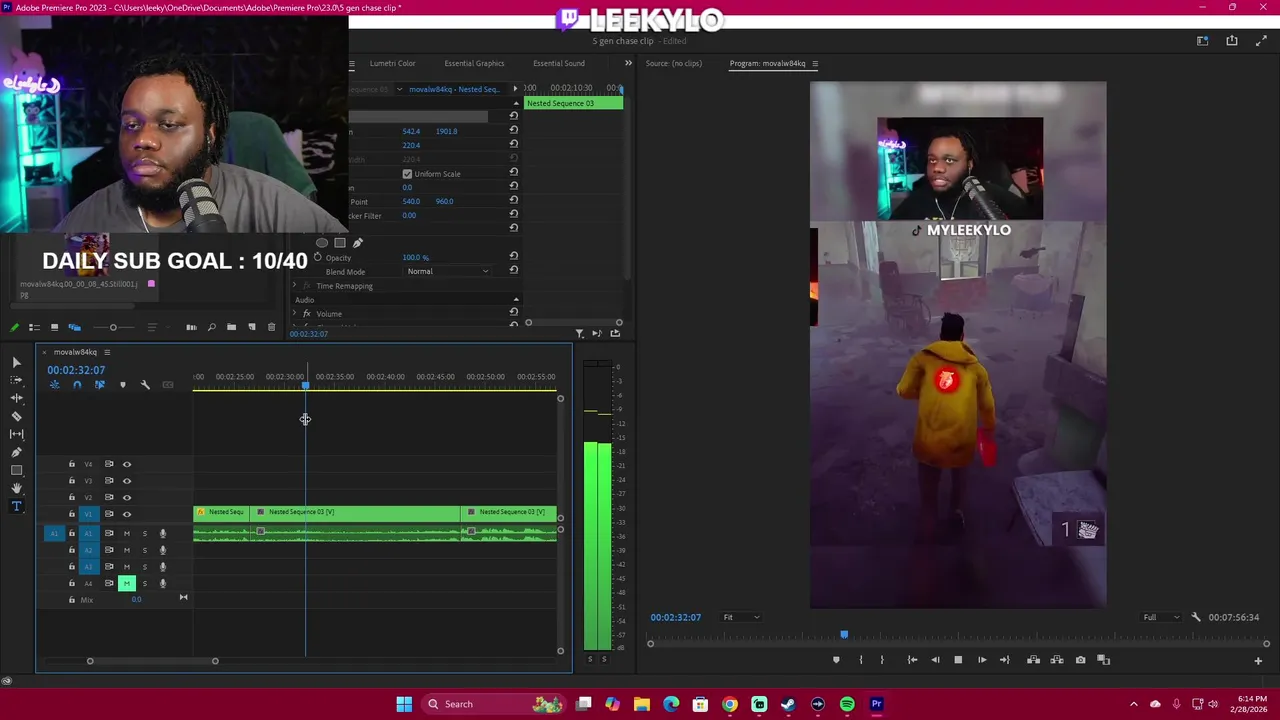Screen dimensions: 1280x720
Task: Select the Pen tool in the toolbar
Action: [x=16, y=452]
